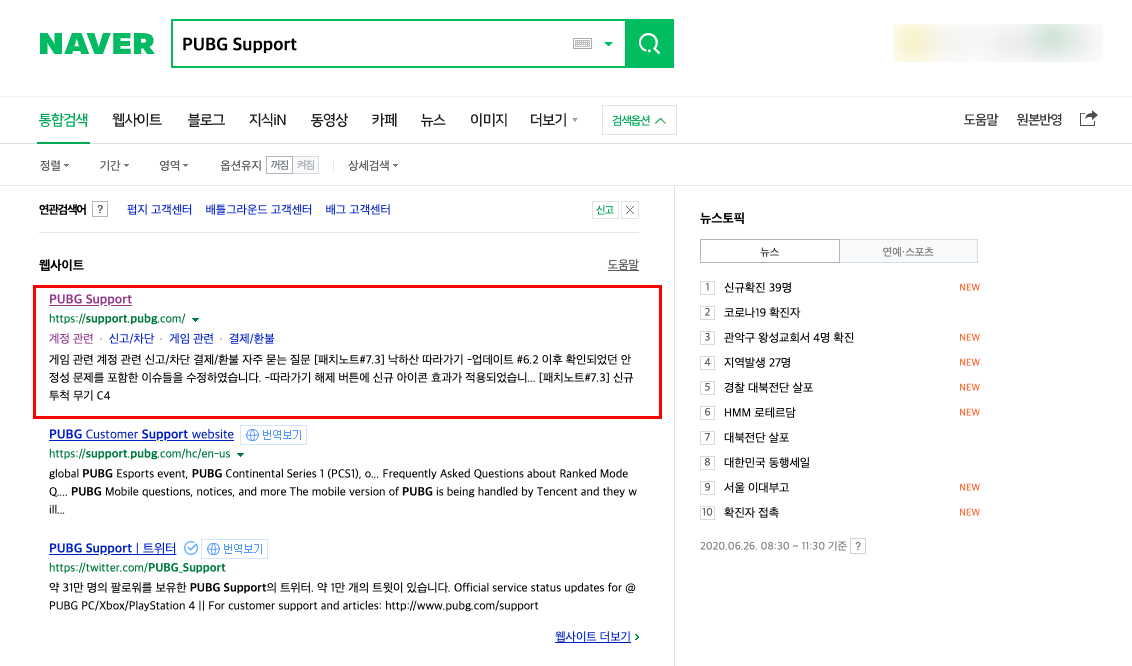Select the 통합검색 tab
Image resolution: width=1132 pixels, height=666 pixels.
pyautogui.click(x=64, y=120)
